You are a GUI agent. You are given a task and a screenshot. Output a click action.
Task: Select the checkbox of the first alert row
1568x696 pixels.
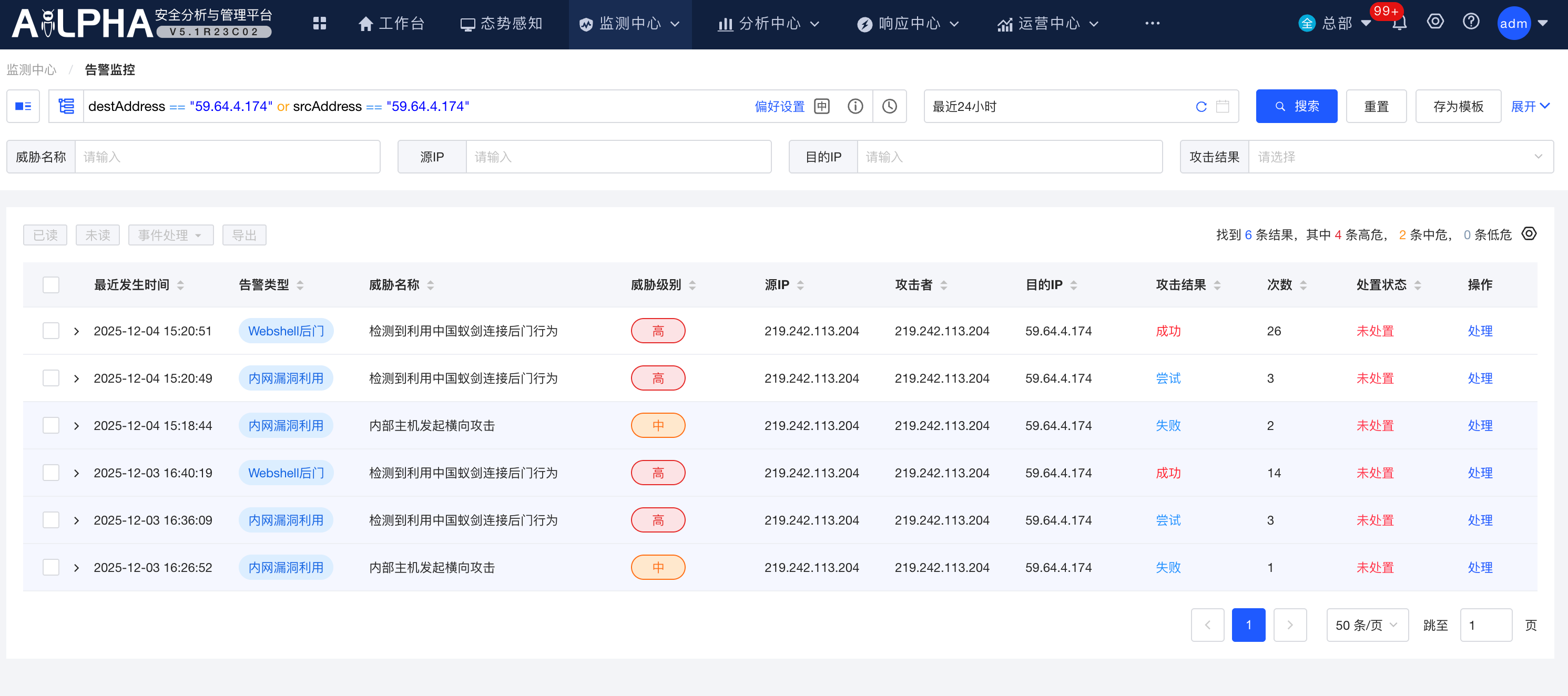[50, 330]
